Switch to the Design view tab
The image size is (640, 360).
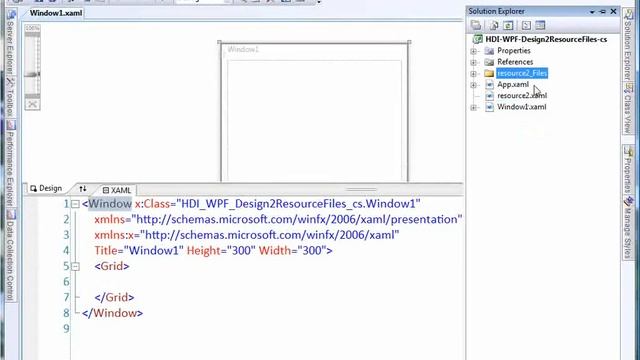(46, 188)
